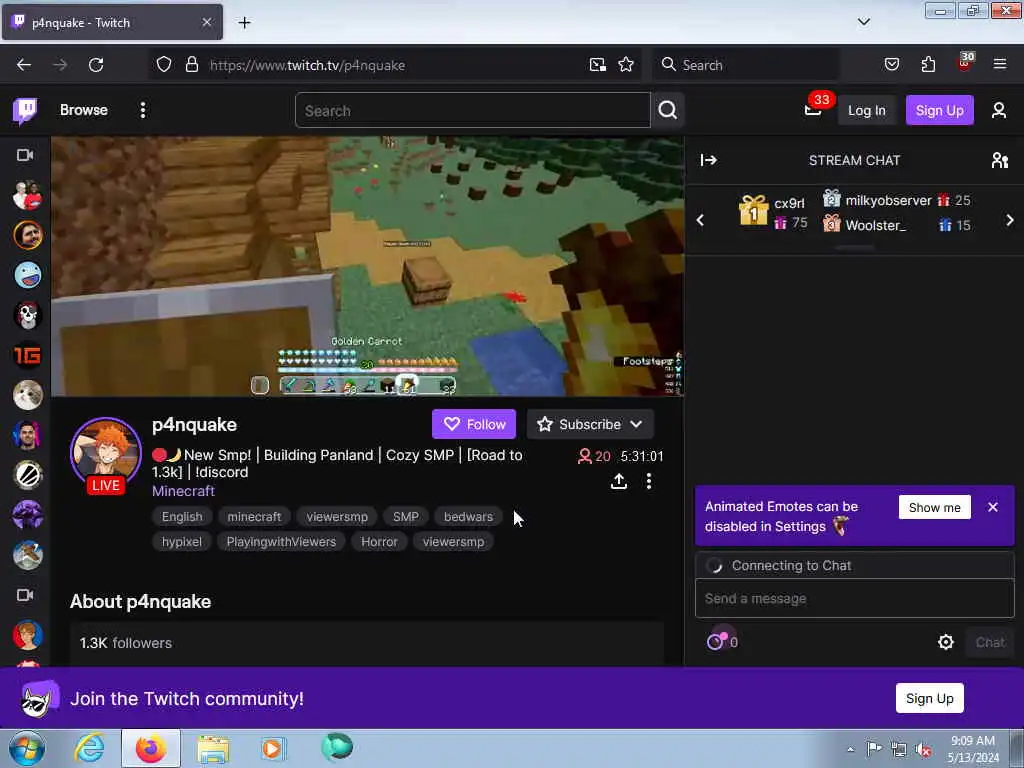Share the stream via share icon

(x=618, y=481)
